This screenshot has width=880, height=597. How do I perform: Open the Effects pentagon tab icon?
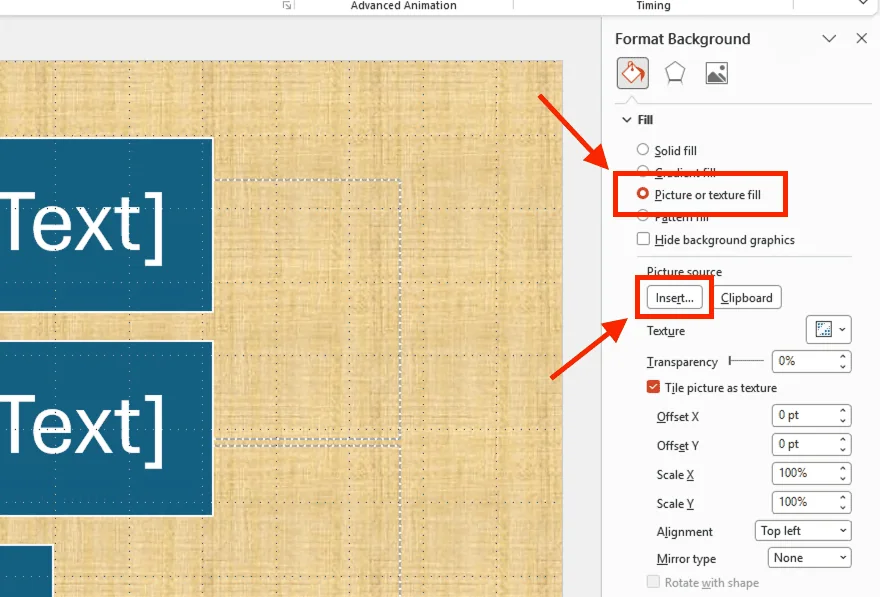675,74
